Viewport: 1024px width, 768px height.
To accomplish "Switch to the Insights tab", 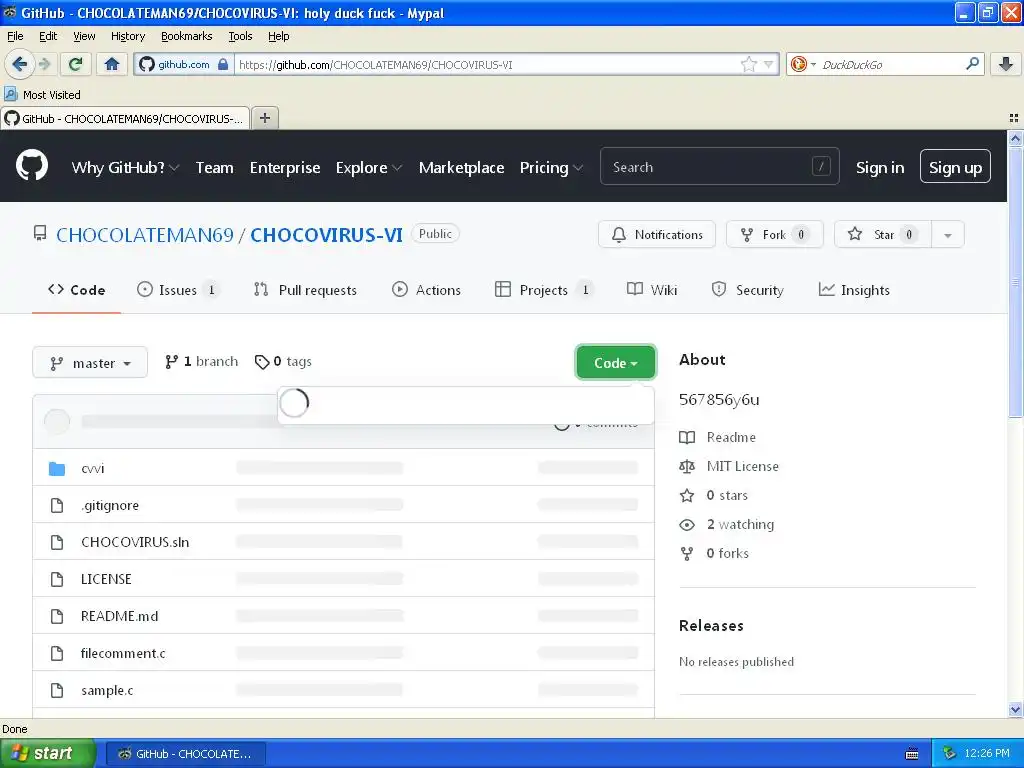I will tap(854, 289).
